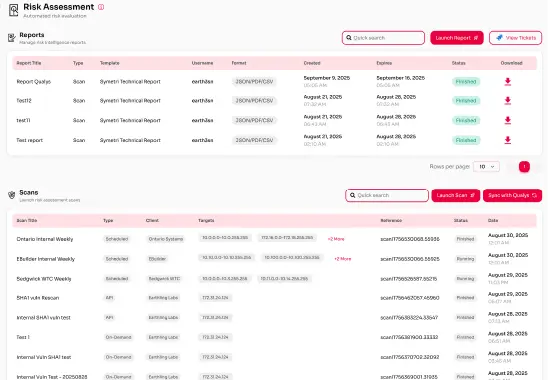Focus the Reports Quick search field
This screenshot has width=548, height=380.
[x=383, y=38]
